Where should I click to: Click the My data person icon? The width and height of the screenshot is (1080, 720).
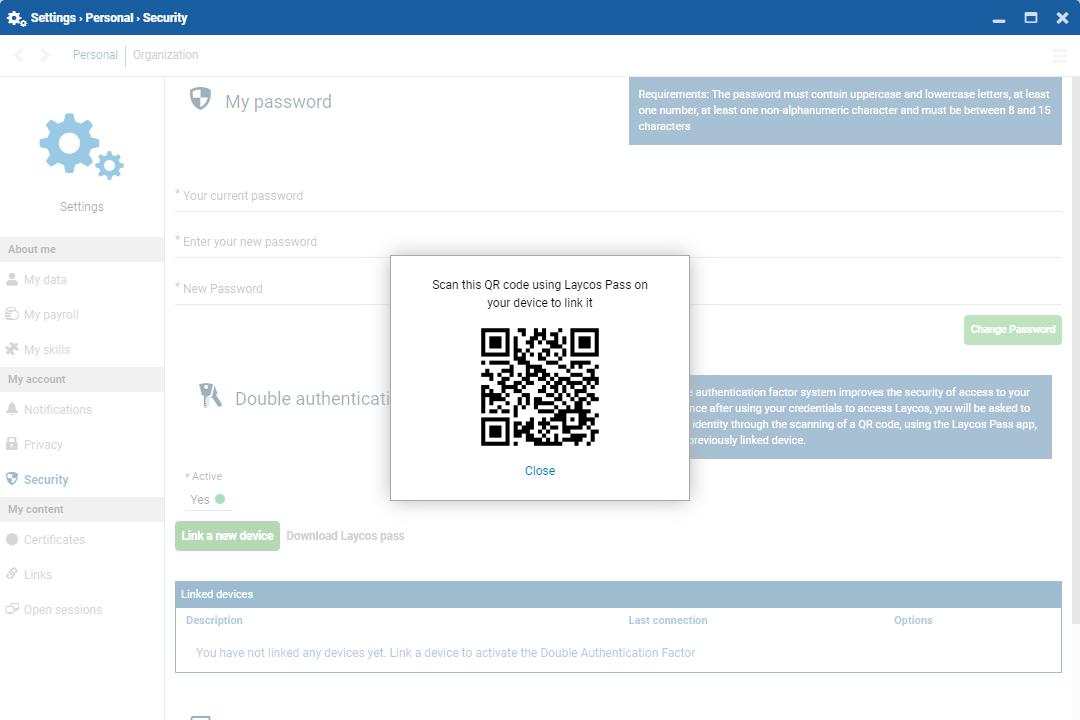click(x=12, y=279)
